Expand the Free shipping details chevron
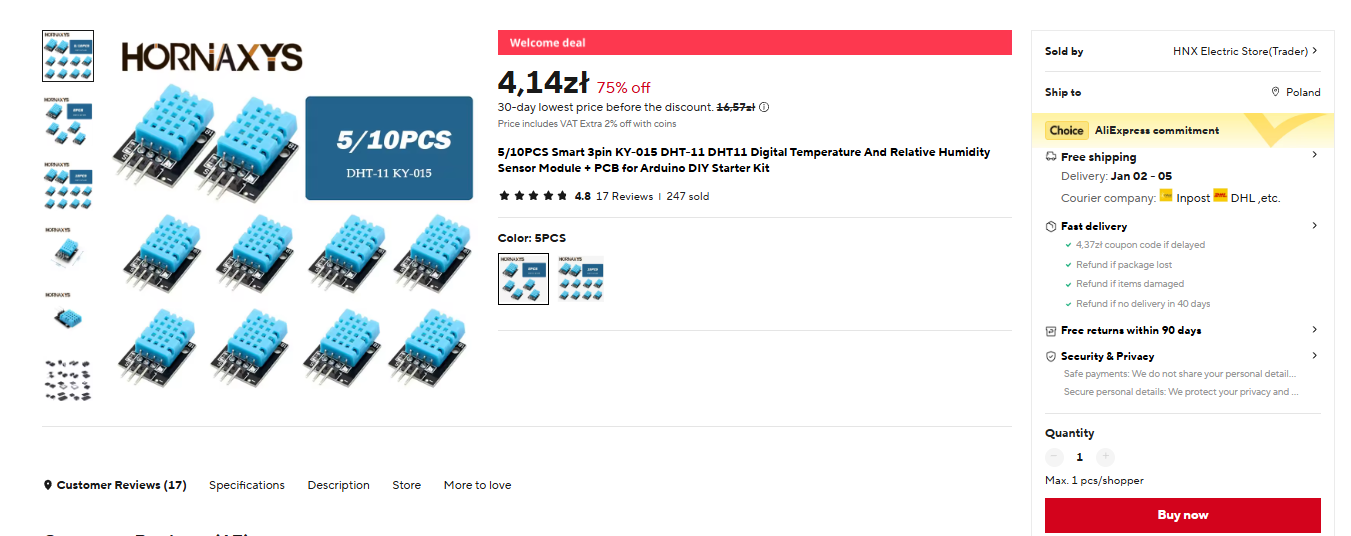The image size is (1351, 536). pyautogui.click(x=1314, y=156)
